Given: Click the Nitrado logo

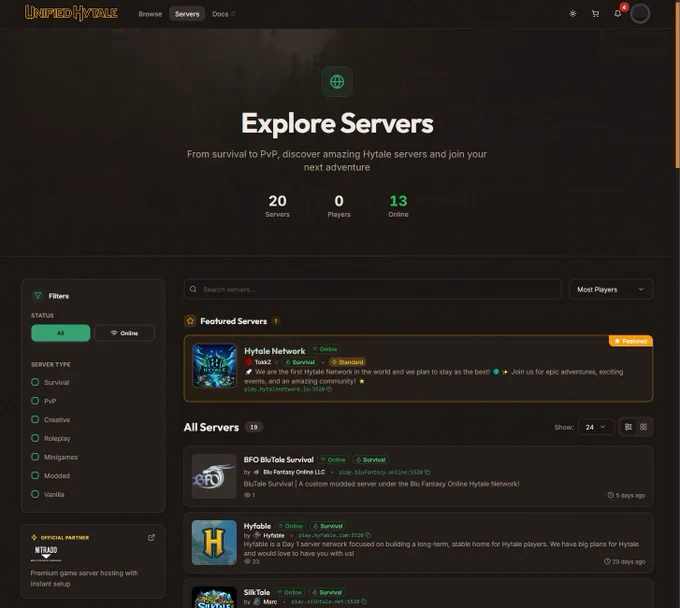Looking at the screenshot, I should (x=46, y=553).
